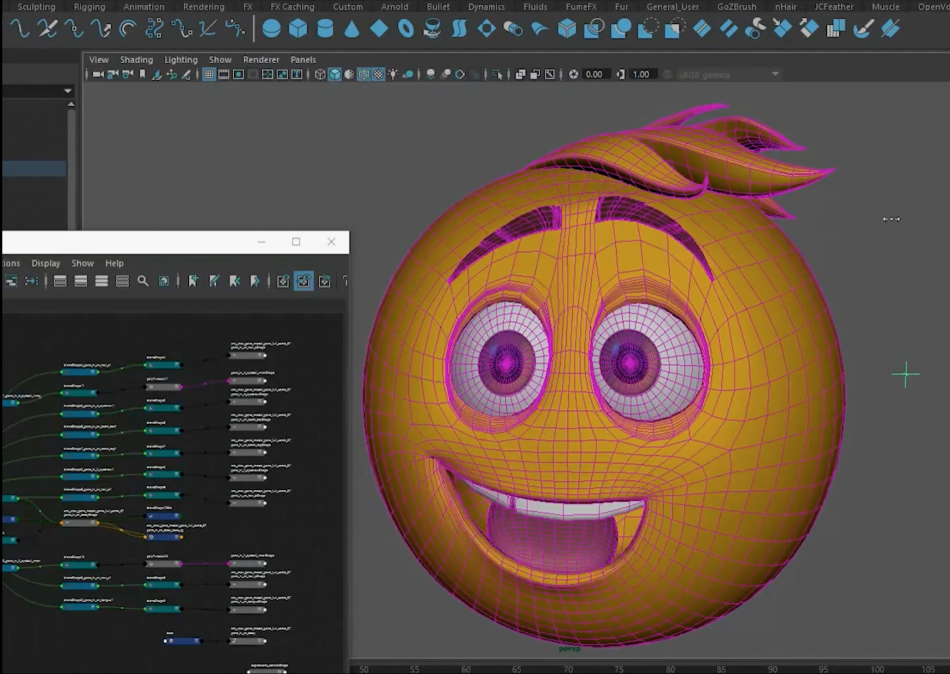This screenshot has width=950, height=674.
Task: Toggle isolate select in viewport toolbar
Action: point(497,75)
